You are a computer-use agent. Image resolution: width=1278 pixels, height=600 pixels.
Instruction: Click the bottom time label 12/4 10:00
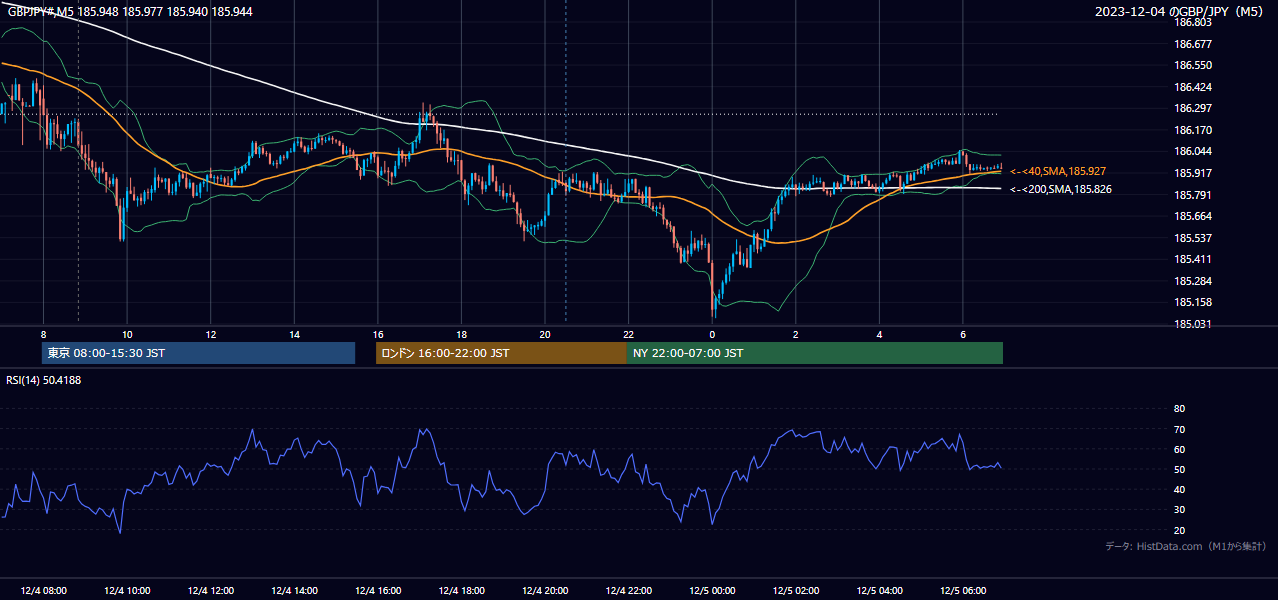pyautogui.click(x=126, y=590)
